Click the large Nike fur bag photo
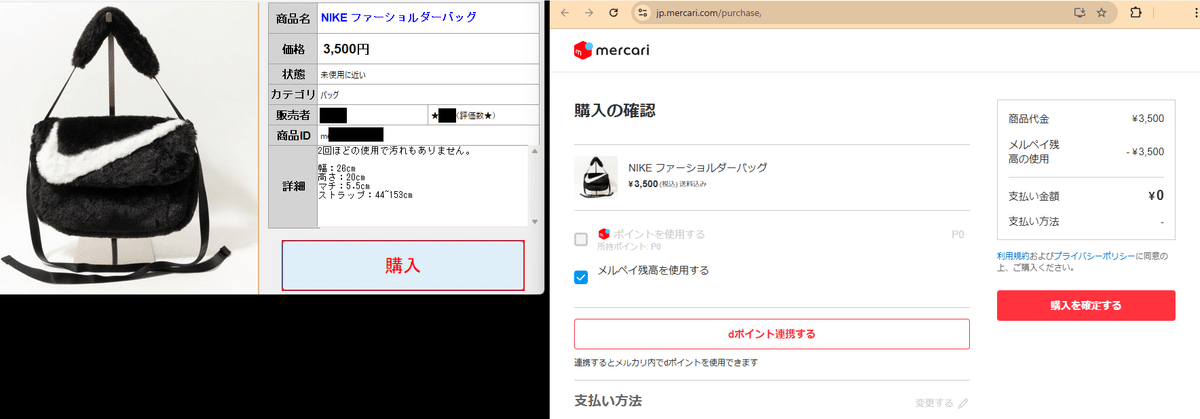Screen dimensions: 1200x419 (129, 148)
